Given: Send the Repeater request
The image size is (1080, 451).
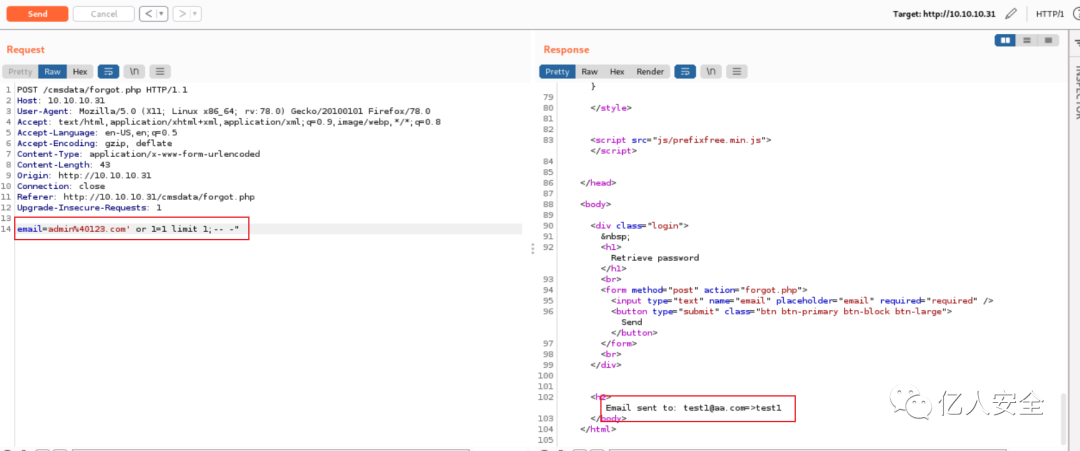Looking at the screenshot, I should [x=37, y=14].
